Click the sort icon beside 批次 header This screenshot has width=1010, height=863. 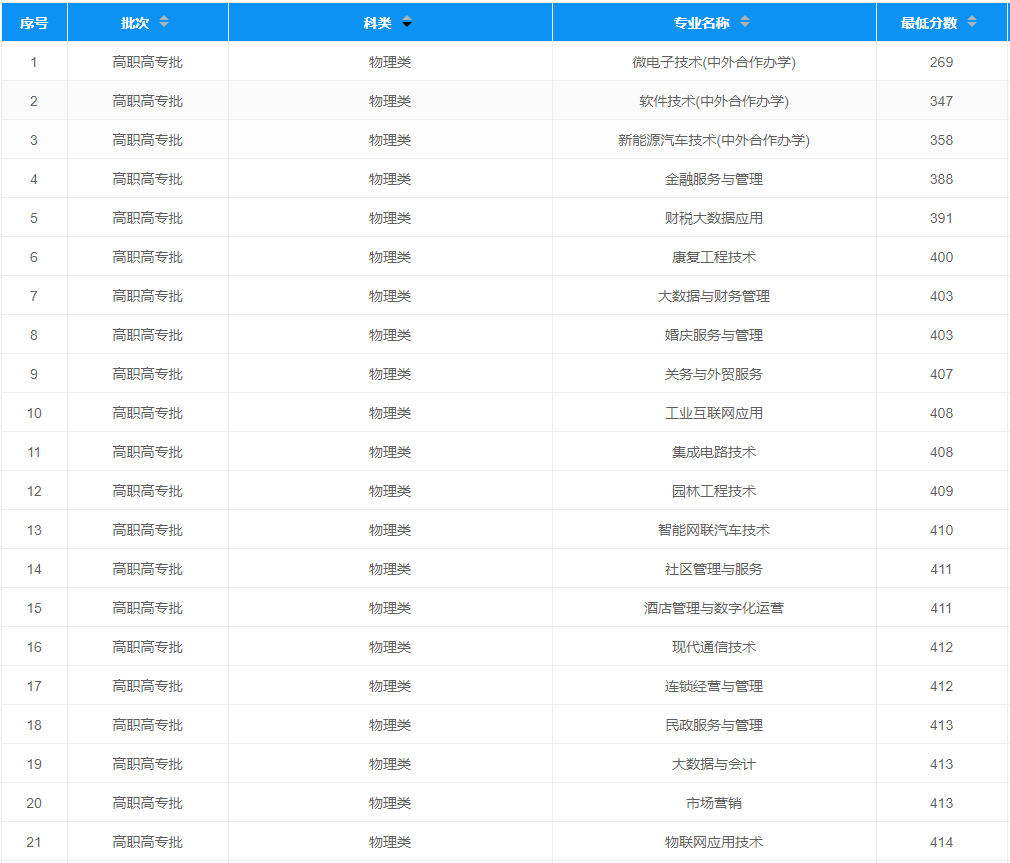pyautogui.click(x=164, y=22)
